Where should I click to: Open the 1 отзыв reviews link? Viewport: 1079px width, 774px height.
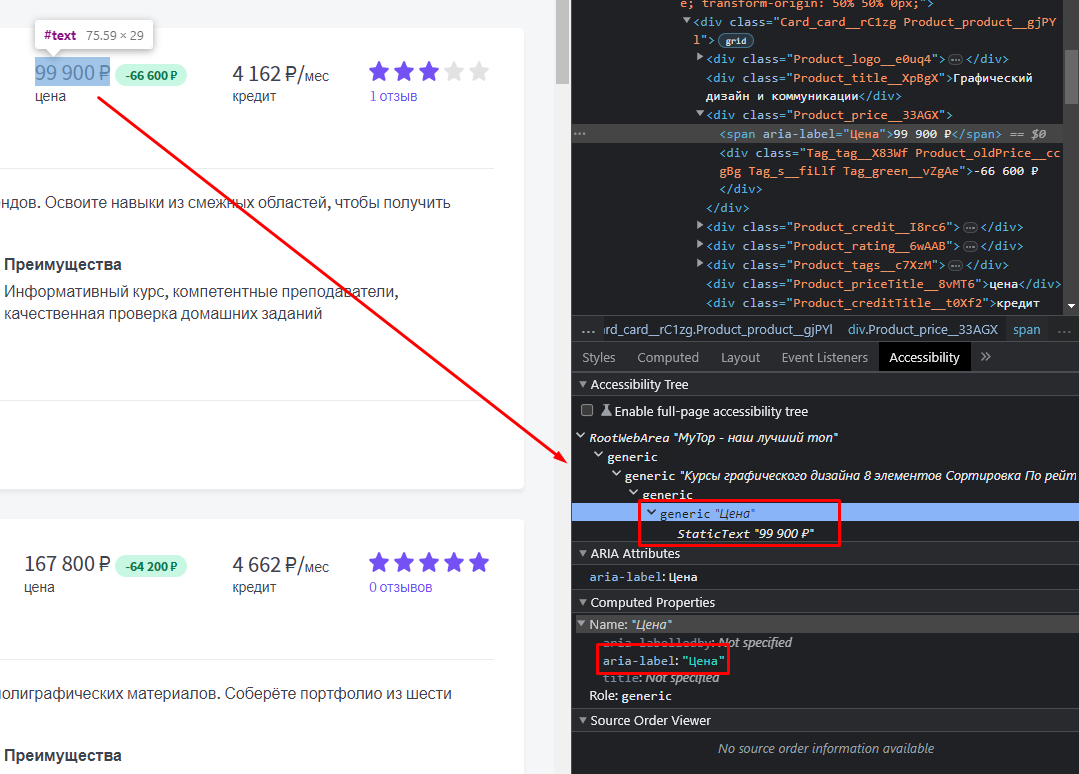coord(394,96)
